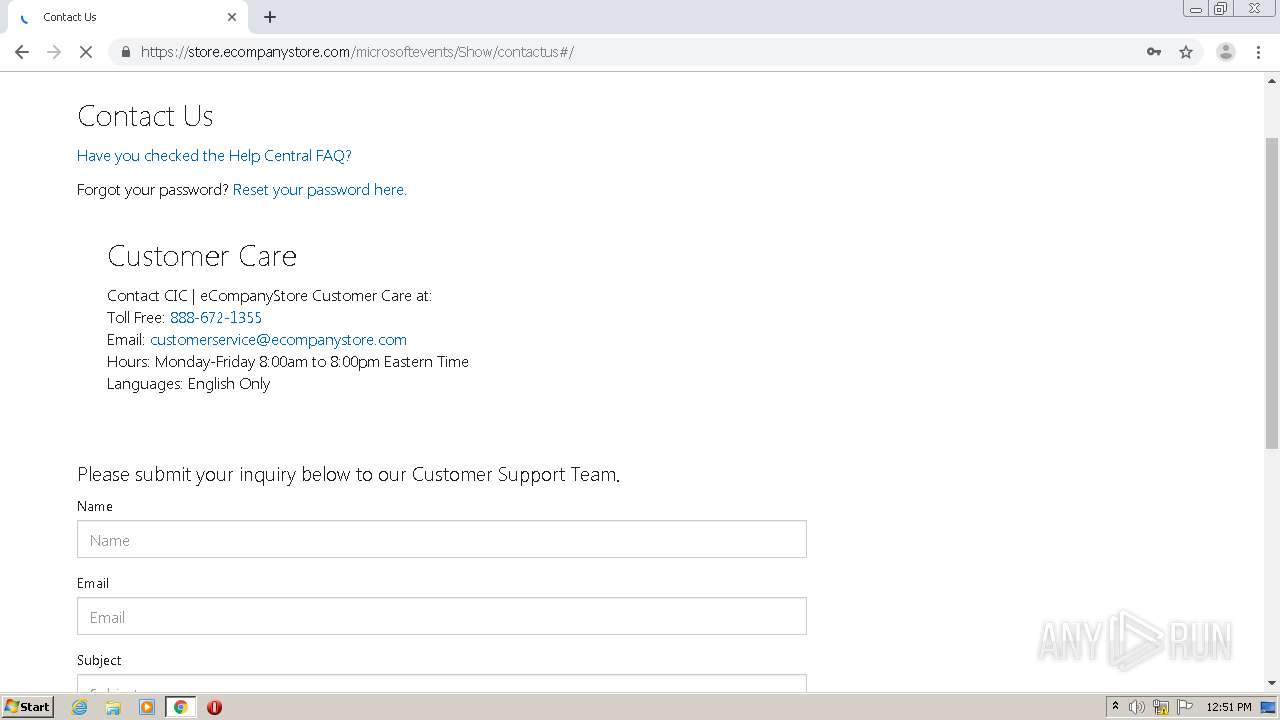Open the Windows Start menu
1280x720 pixels.
(x=27, y=707)
